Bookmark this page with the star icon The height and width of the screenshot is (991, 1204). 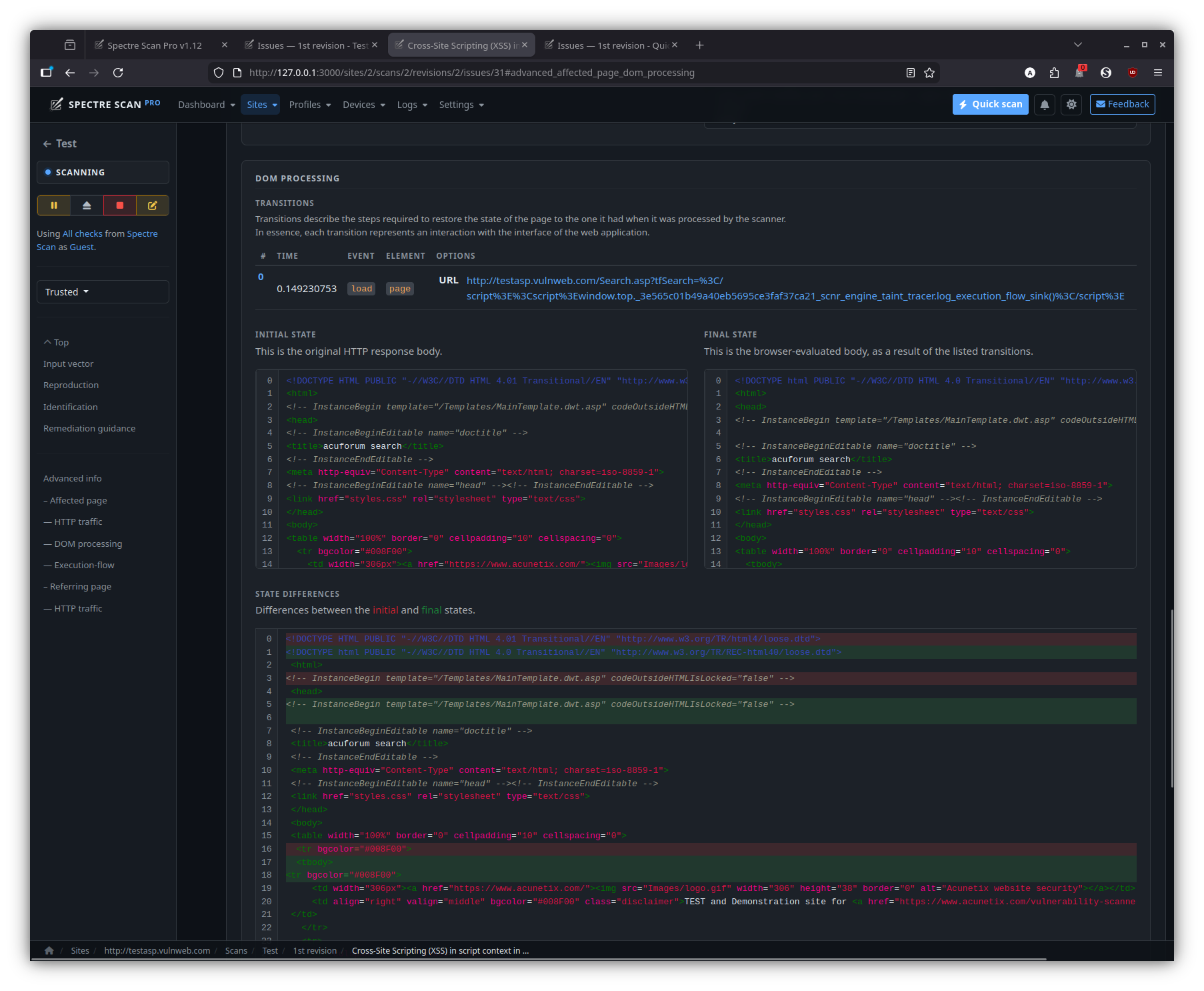click(x=929, y=73)
